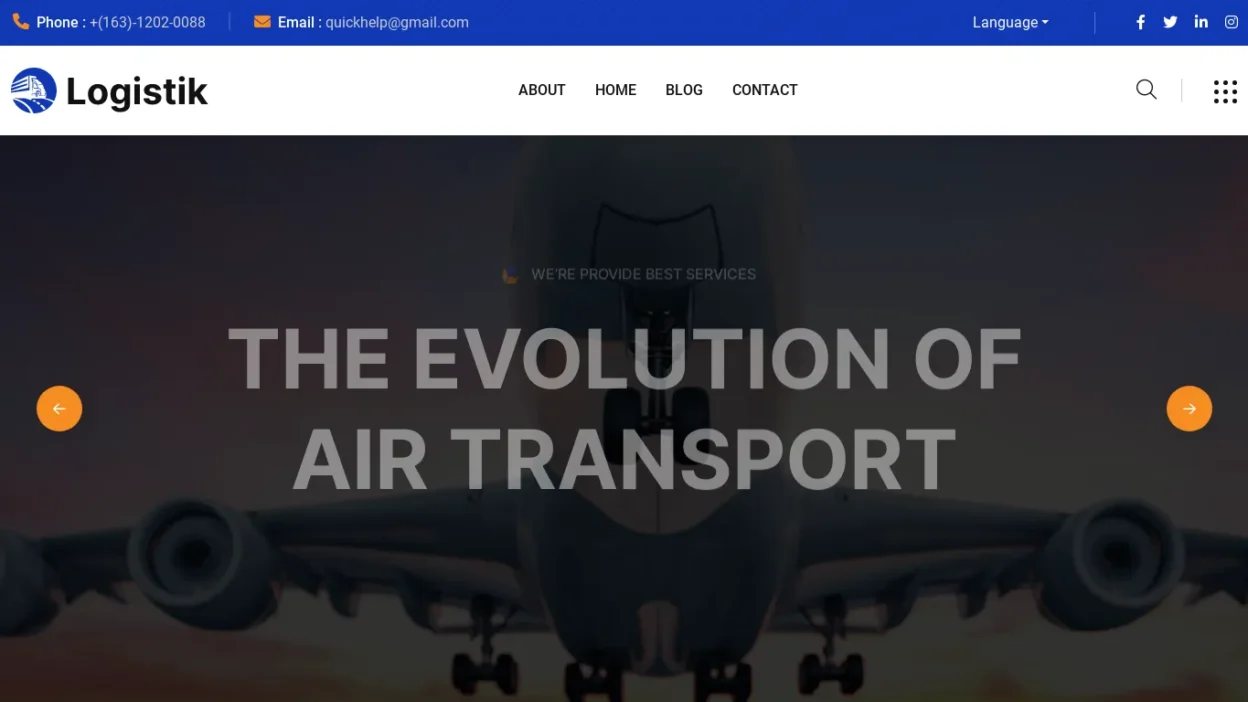The height and width of the screenshot is (702, 1248).
Task: Click the phone number +(163)-1202-0088
Action: point(147,22)
